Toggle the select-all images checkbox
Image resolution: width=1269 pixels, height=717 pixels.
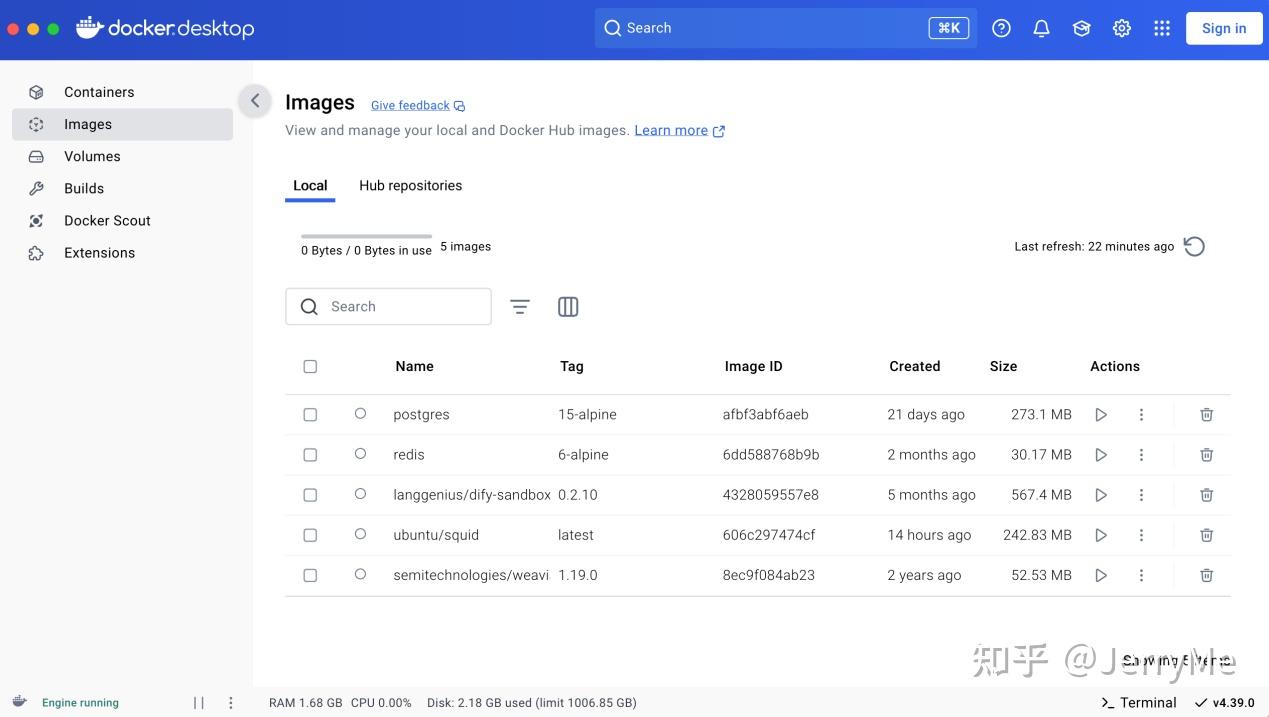pos(310,366)
